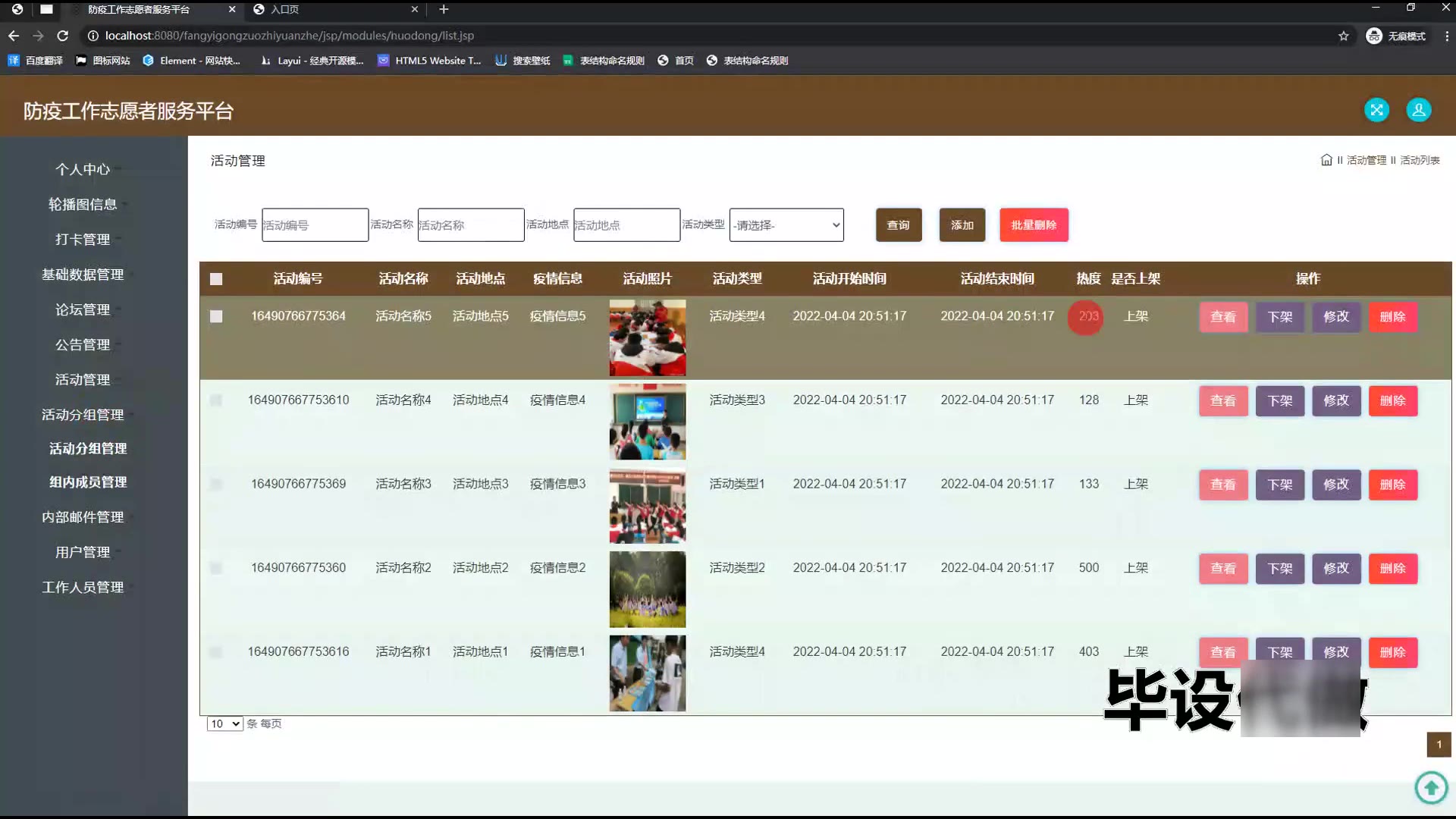This screenshot has width=1456, height=819.
Task: Reload the page using browser refresh icon
Action: pyautogui.click(x=63, y=36)
